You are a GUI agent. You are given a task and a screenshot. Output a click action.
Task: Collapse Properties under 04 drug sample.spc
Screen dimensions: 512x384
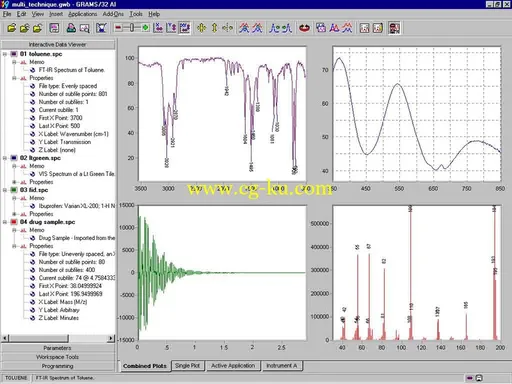pyautogui.click(x=14, y=246)
